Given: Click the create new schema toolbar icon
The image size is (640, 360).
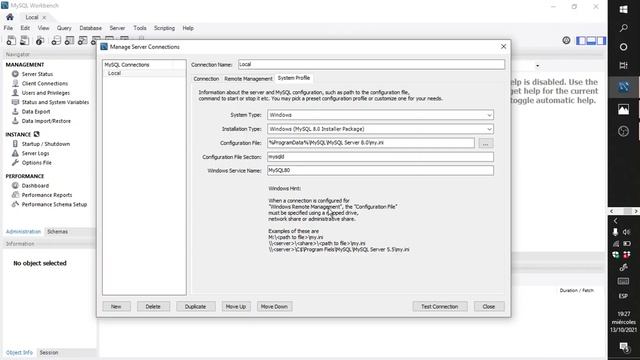Looking at the screenshot, I should [x=56, y=40].
